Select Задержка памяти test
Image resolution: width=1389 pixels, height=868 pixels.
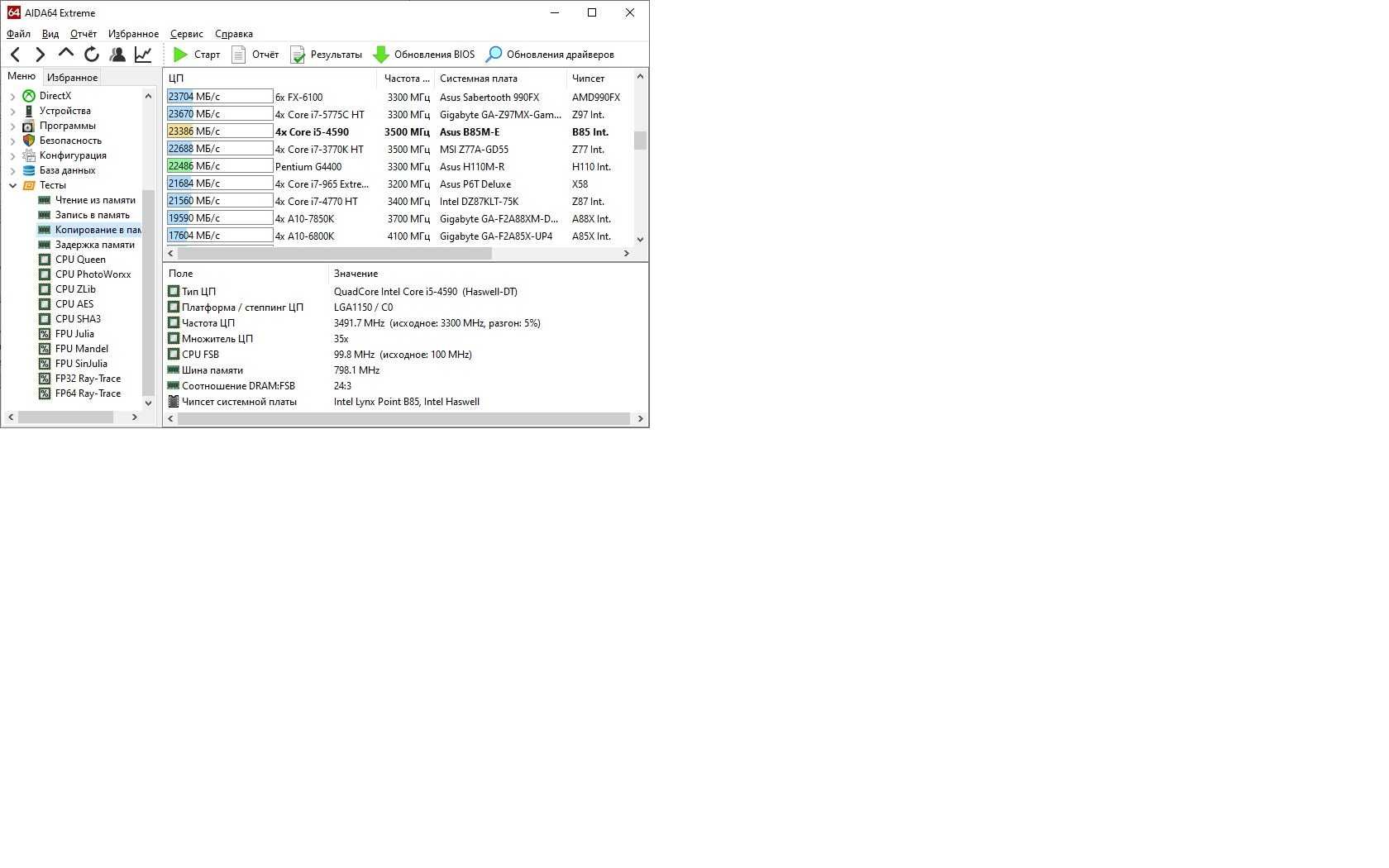87,245
